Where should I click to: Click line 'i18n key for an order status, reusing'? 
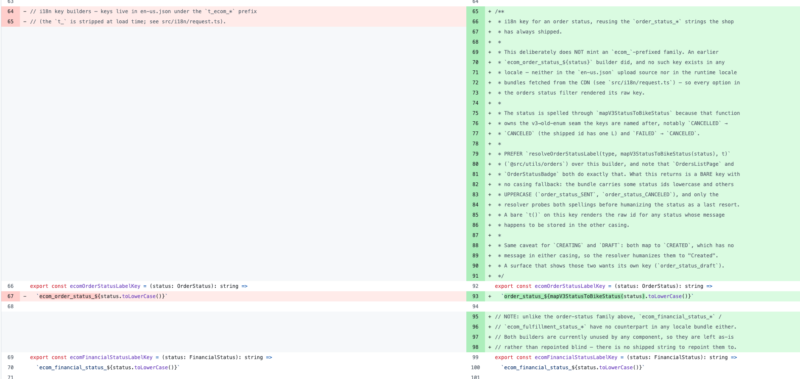[x=618, y=21]
